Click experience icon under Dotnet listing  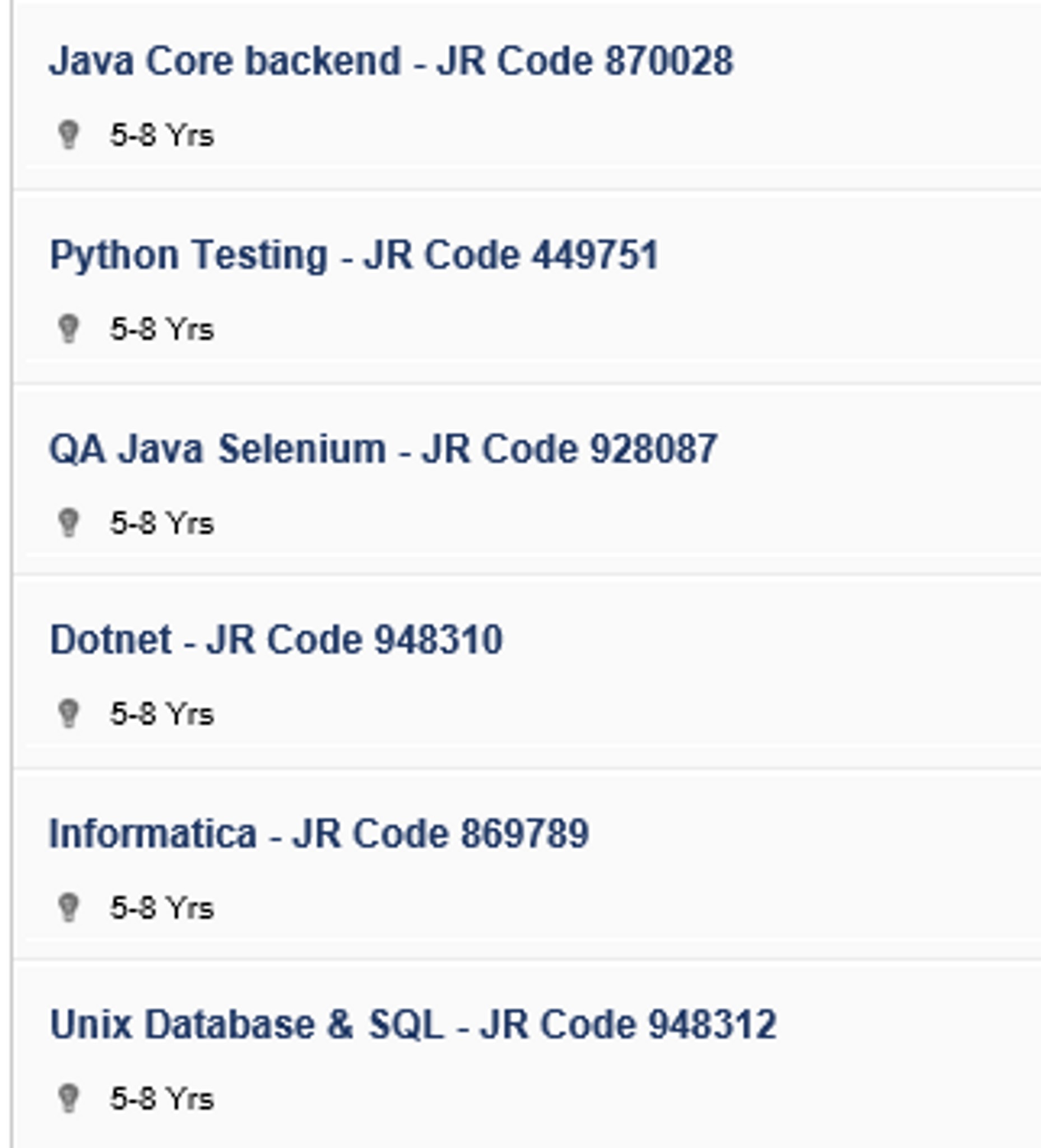(69, 713)
